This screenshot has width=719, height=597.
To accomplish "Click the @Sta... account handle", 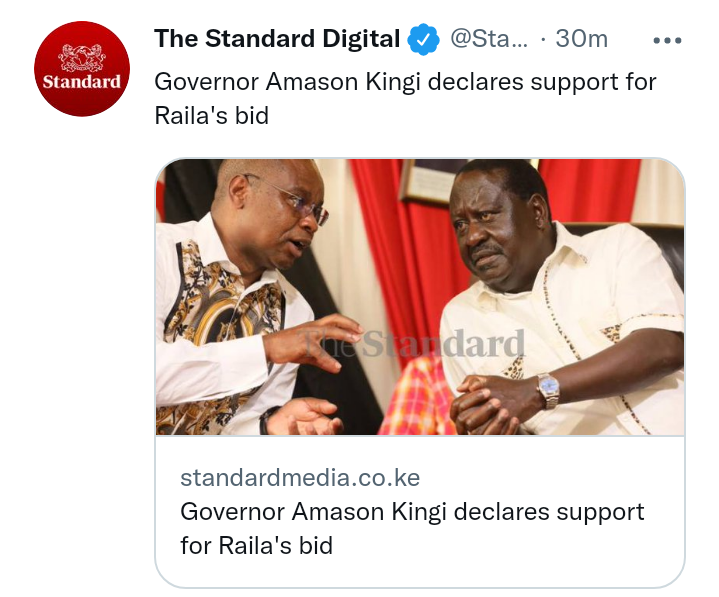I will coord(489,39).
